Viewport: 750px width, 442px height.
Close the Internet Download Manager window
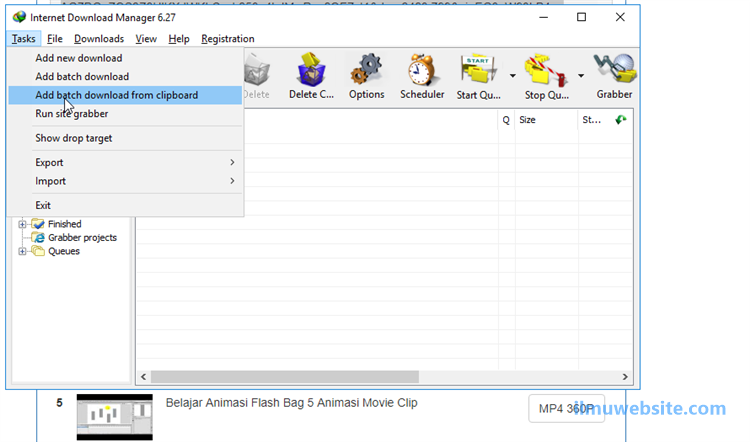(x=620, y=17)
